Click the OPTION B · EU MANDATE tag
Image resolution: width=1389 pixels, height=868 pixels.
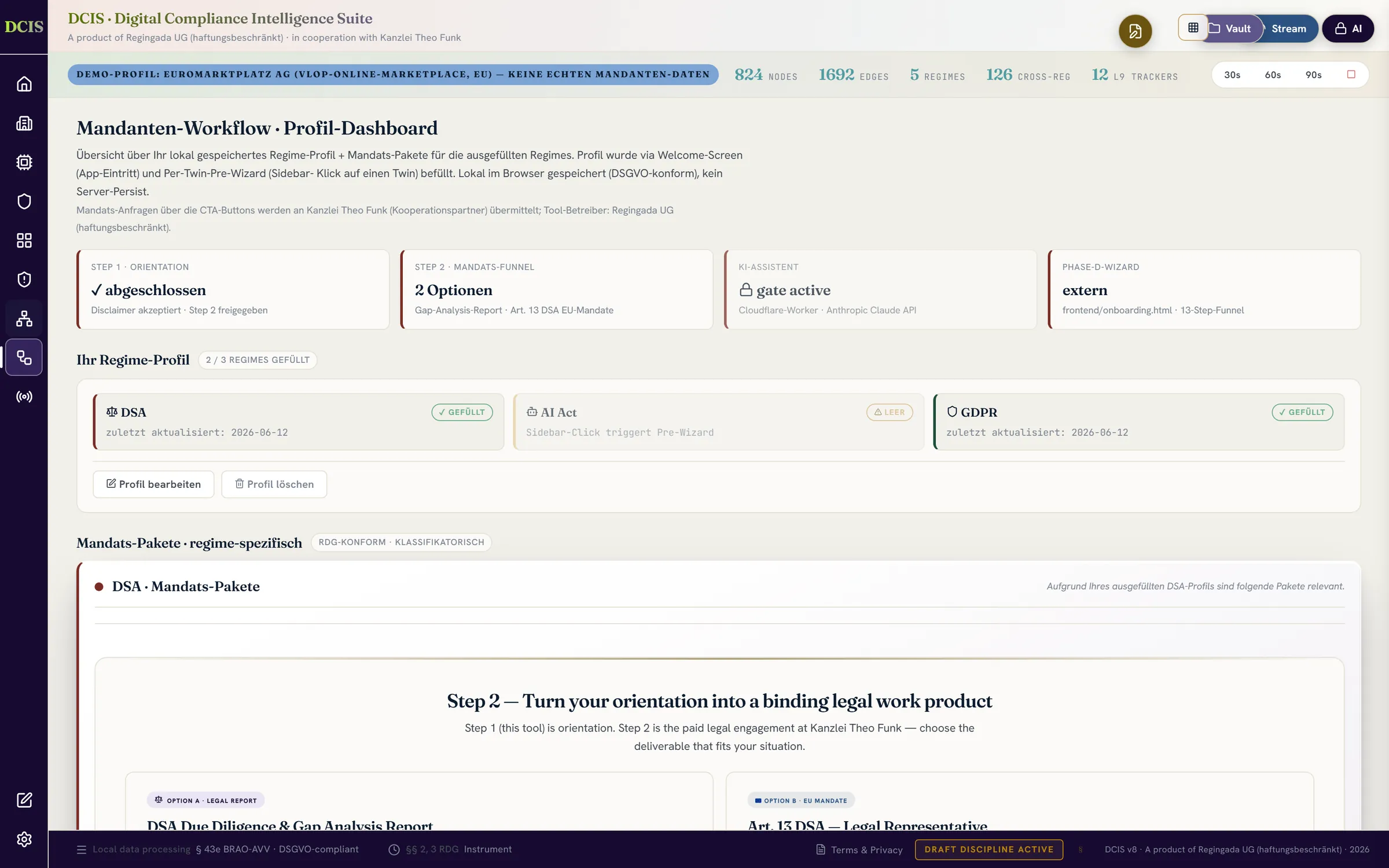tap(801, 800)
